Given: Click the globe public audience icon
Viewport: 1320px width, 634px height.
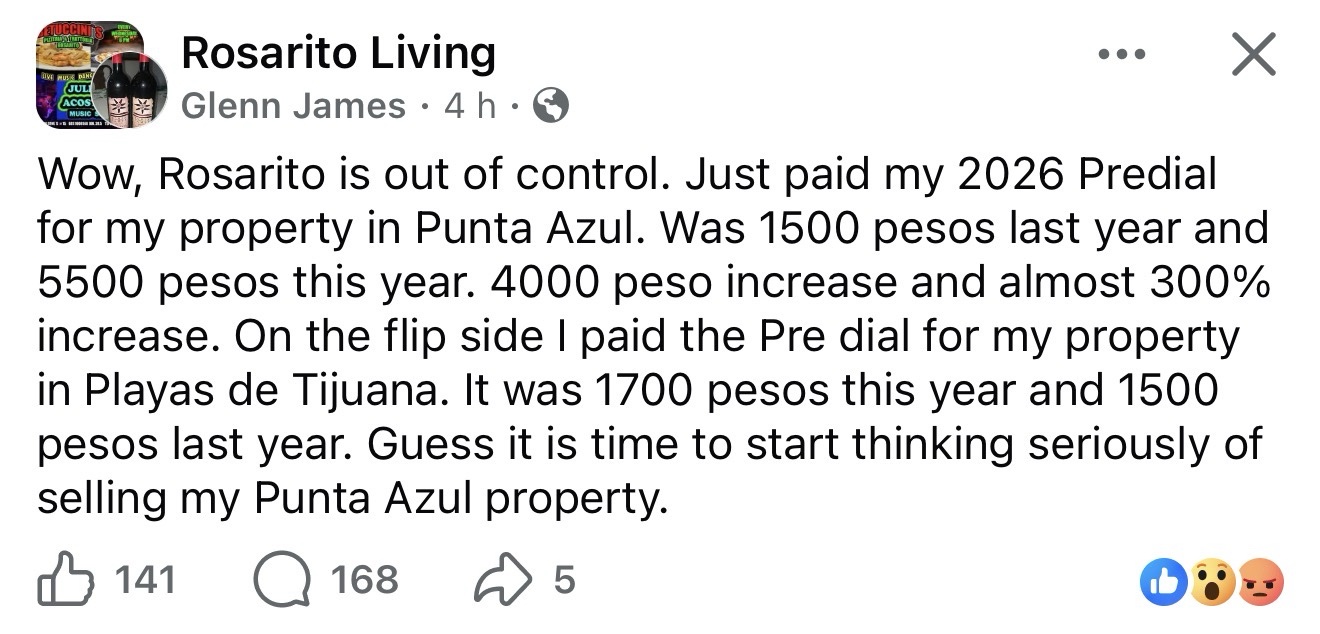Looking at the screenshot, I should tap(551, 106).
